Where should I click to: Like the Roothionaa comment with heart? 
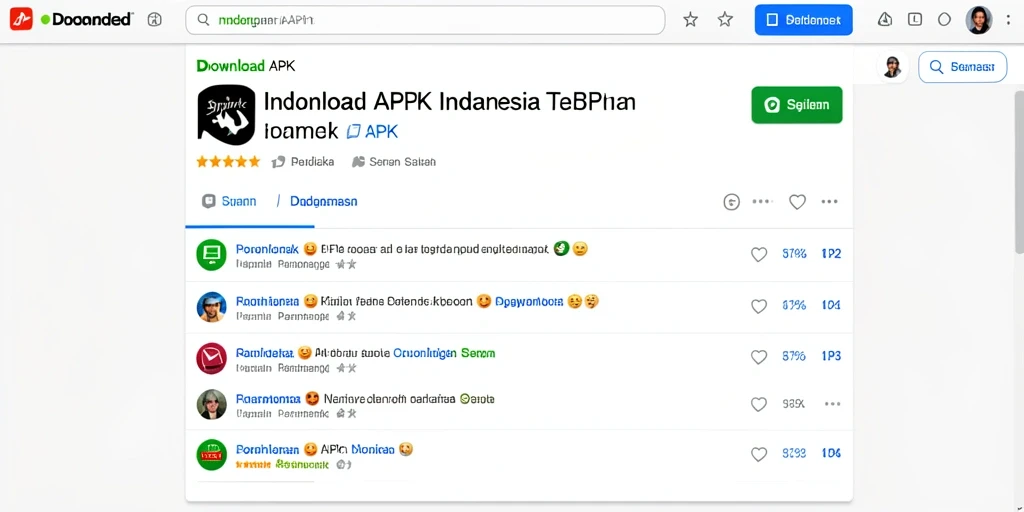(758, 306)
